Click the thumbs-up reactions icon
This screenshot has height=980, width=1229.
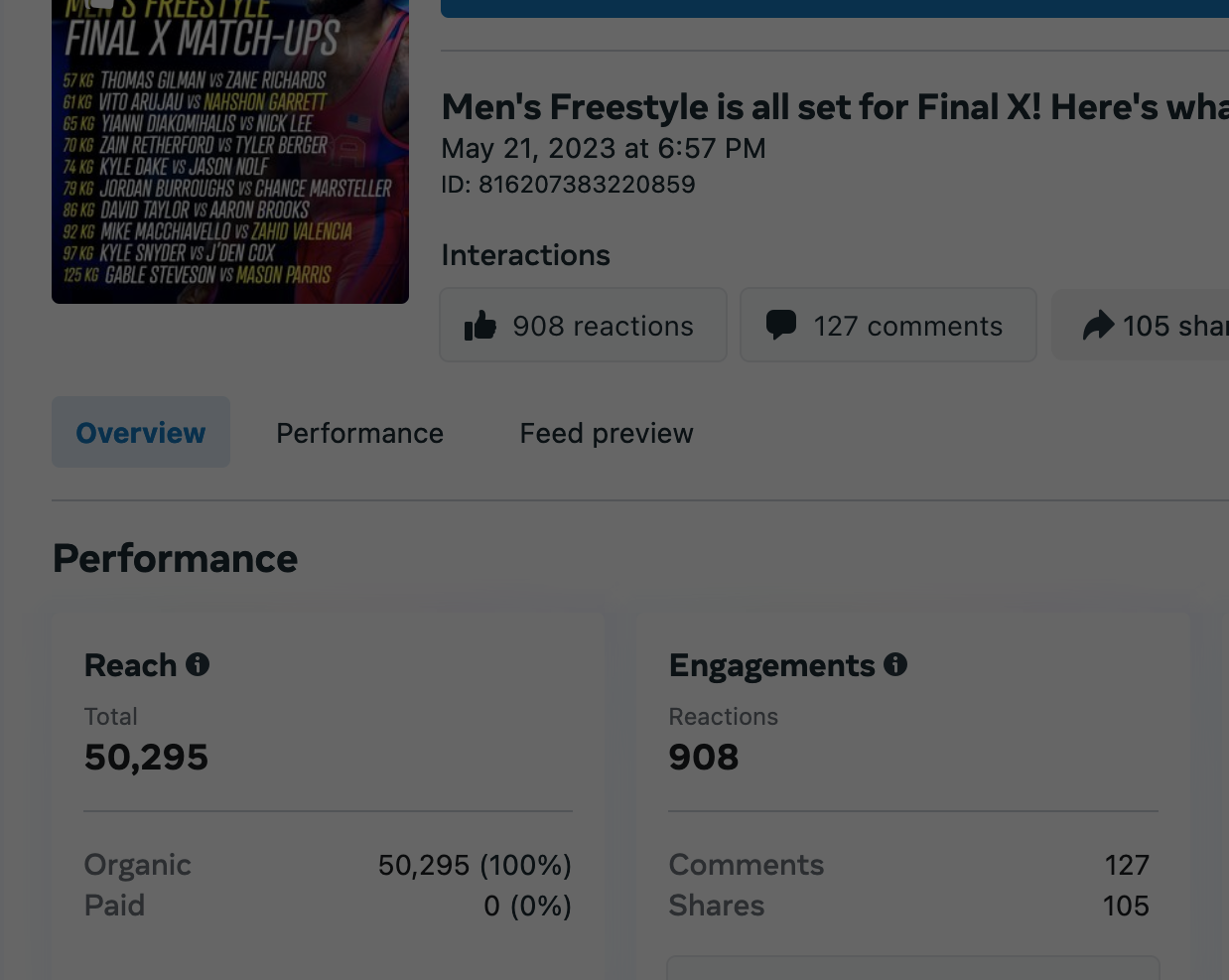click(480, 326)
